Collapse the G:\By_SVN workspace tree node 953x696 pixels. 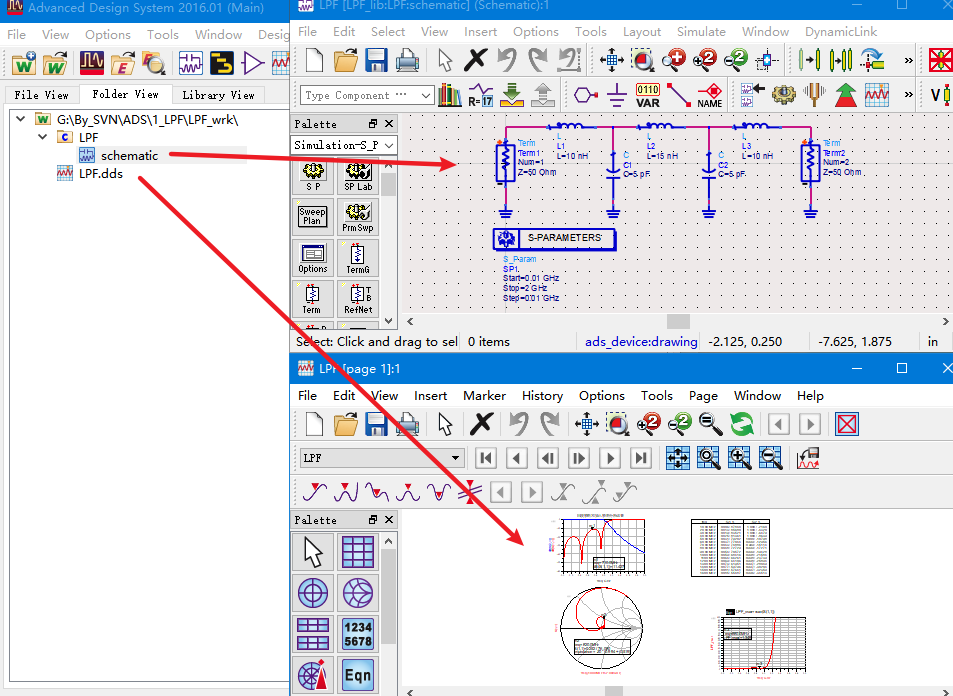click(x=21, y=119)
